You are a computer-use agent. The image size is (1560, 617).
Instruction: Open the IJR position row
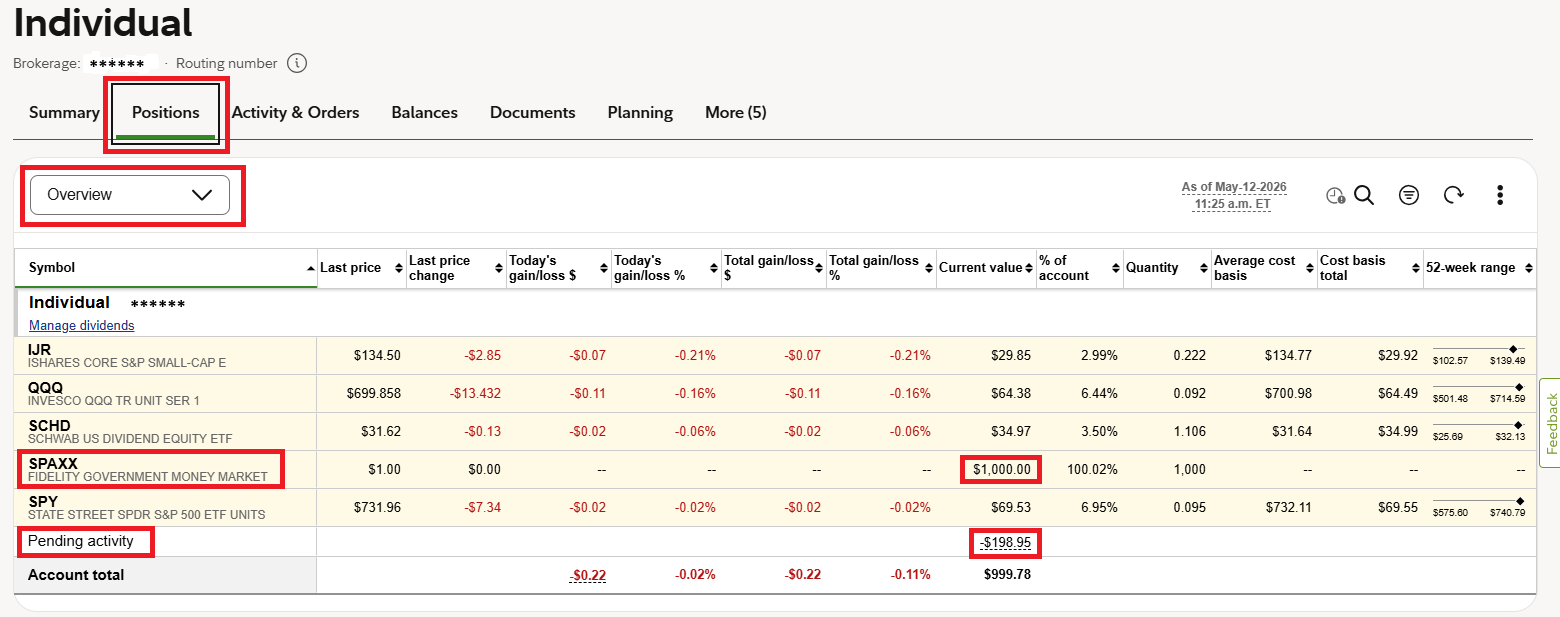[x=775, y=355]
